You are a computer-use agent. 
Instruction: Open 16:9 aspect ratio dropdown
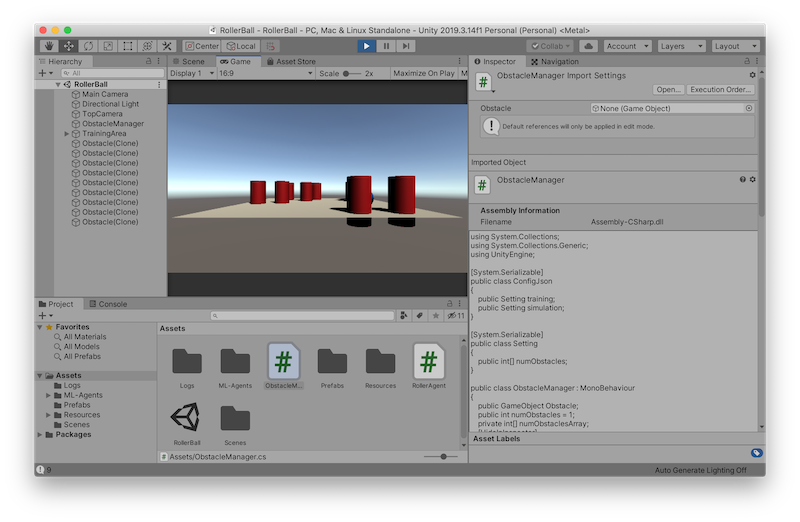point(265,73)
